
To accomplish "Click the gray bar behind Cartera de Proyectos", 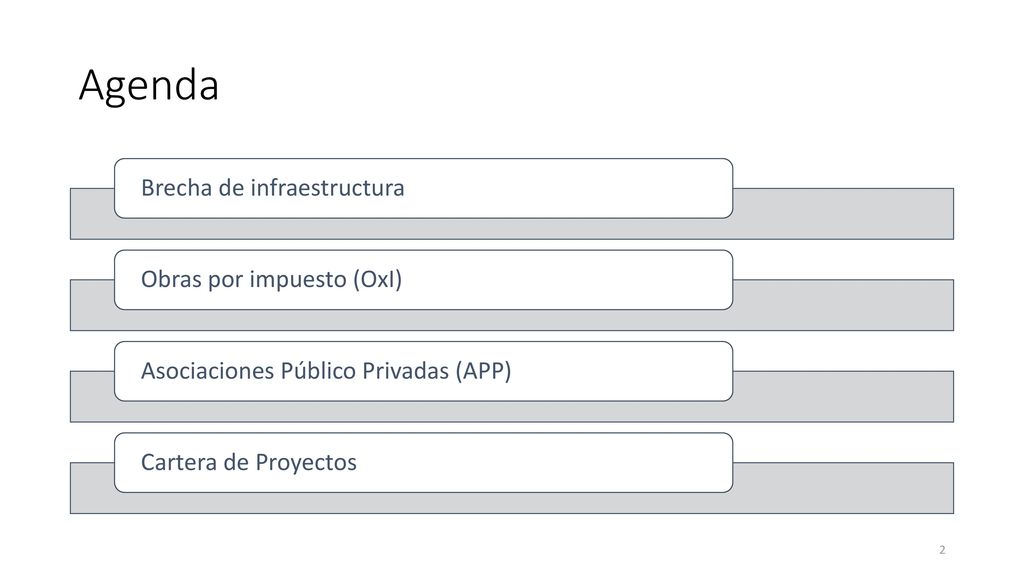I will pos(842,488).
